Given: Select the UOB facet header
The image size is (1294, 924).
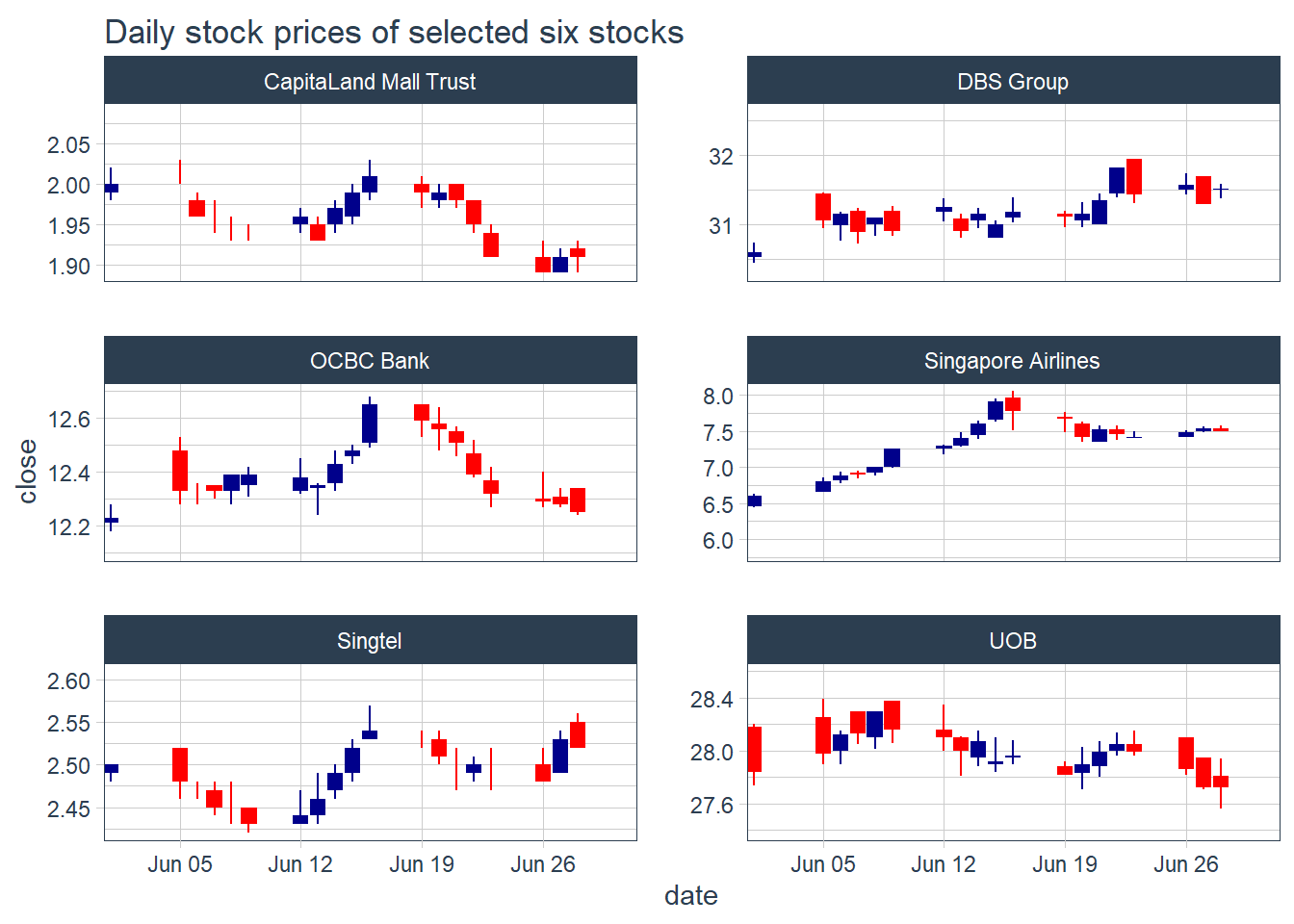Looking at the screenshot, I should tap(1013, 641).
